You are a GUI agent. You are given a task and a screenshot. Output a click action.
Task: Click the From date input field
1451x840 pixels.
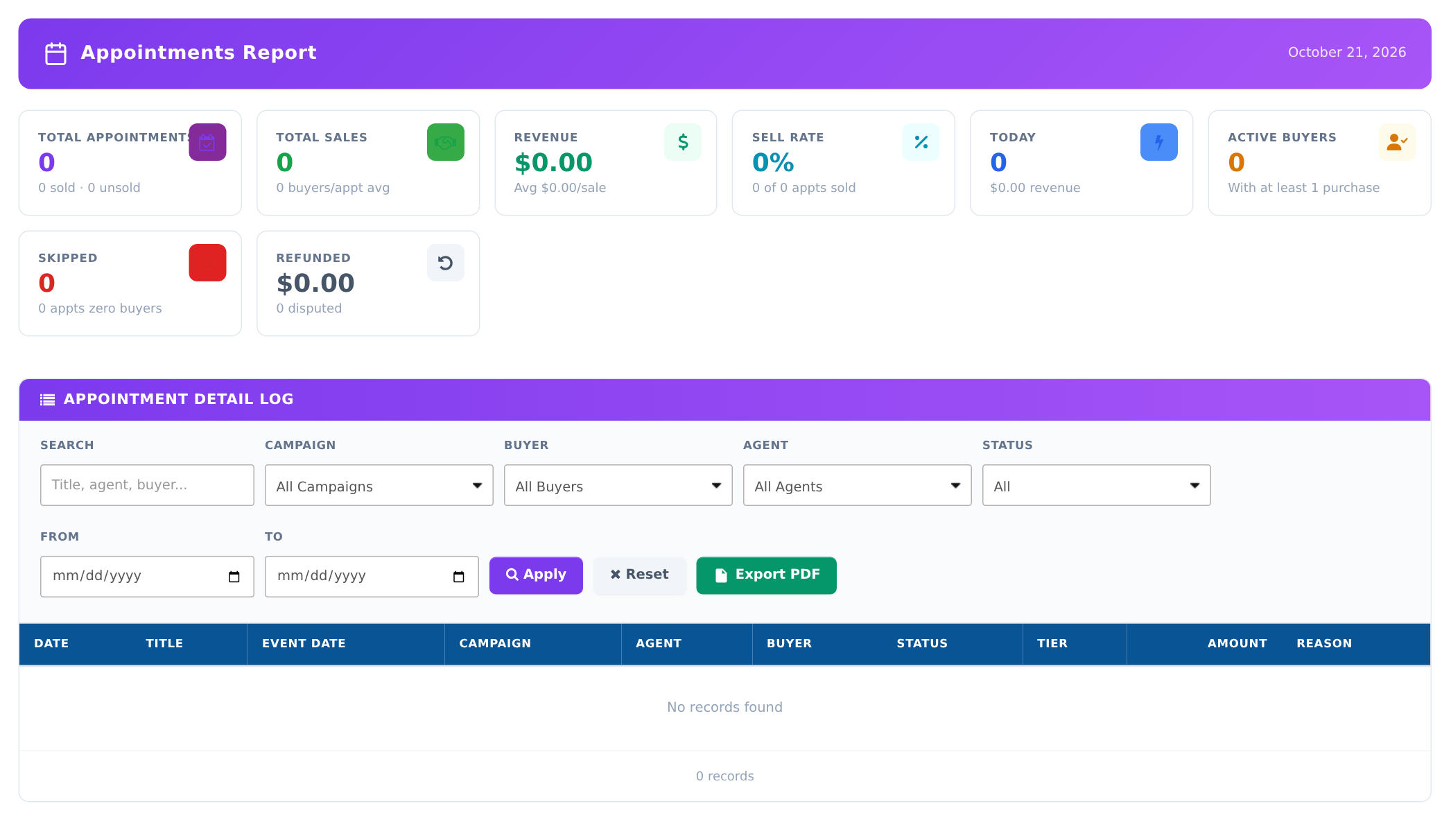[x=147, y=577]
